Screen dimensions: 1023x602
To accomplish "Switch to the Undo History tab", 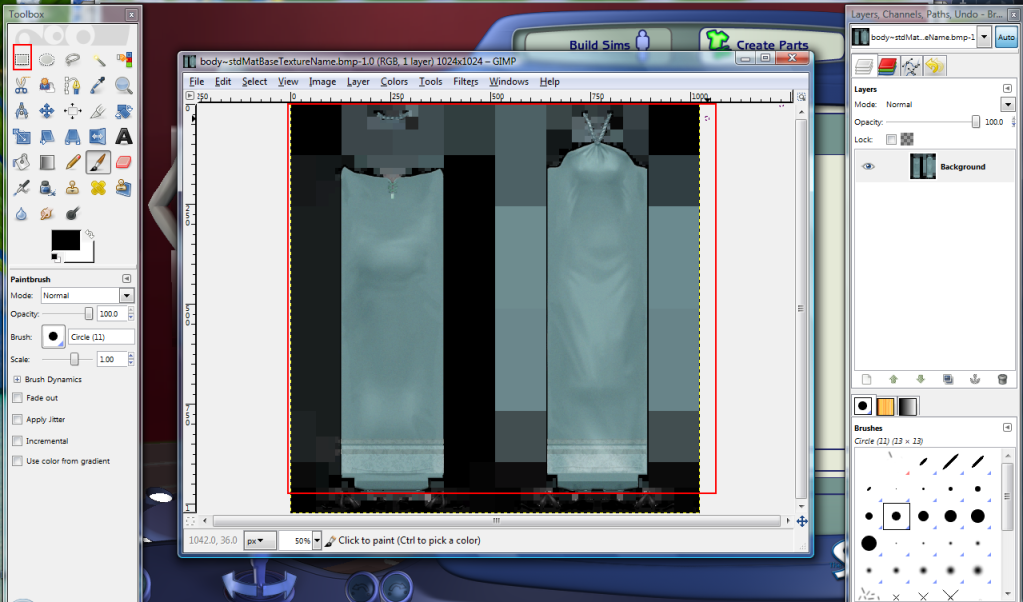I will (x=934, y=66).
